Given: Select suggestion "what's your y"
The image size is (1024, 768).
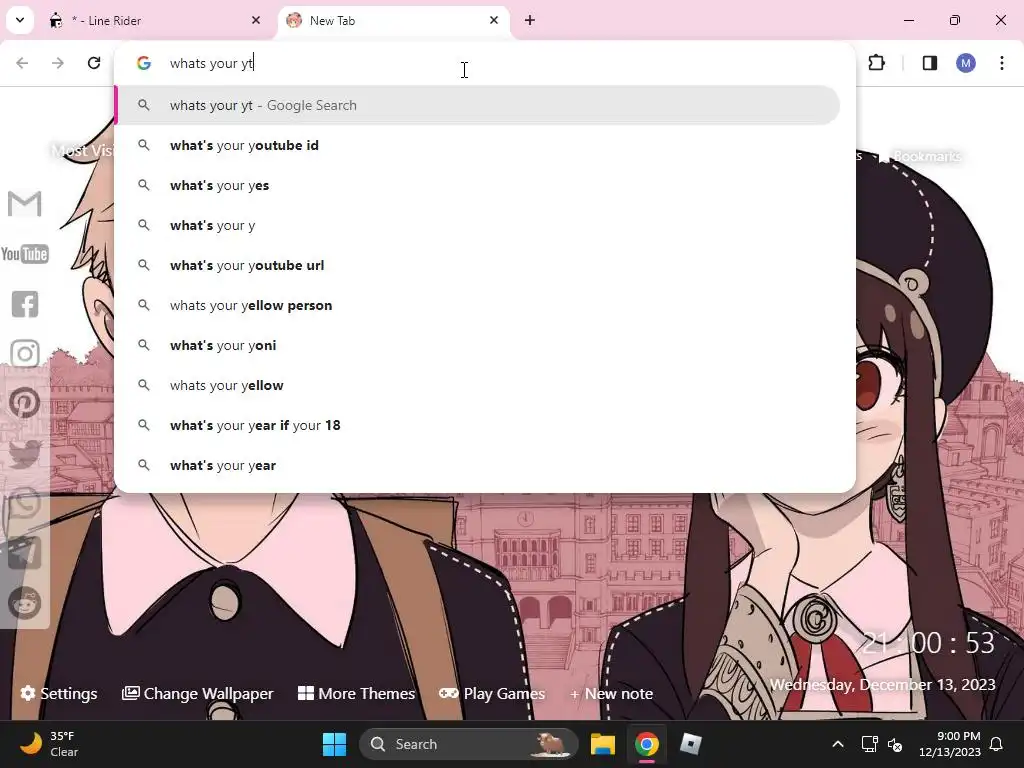Looking at the screenshot, I should [477, 225].
